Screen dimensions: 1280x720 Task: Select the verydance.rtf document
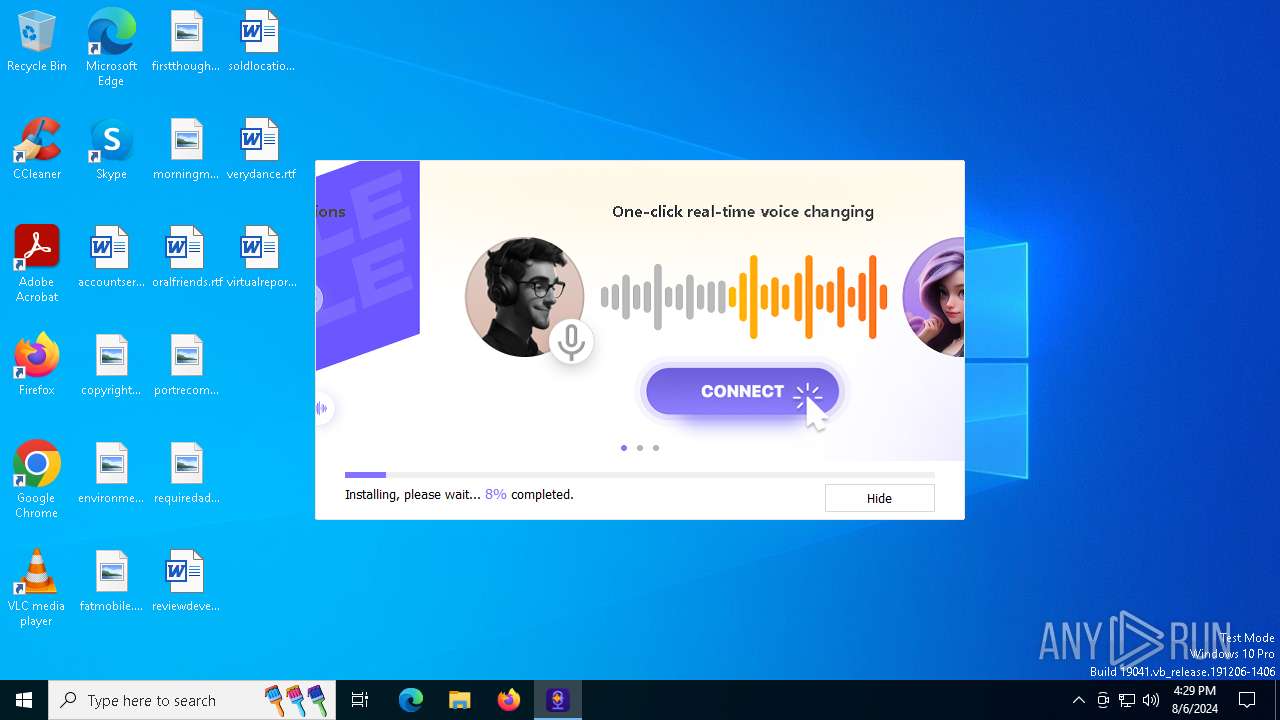click(x=261, y=150)
